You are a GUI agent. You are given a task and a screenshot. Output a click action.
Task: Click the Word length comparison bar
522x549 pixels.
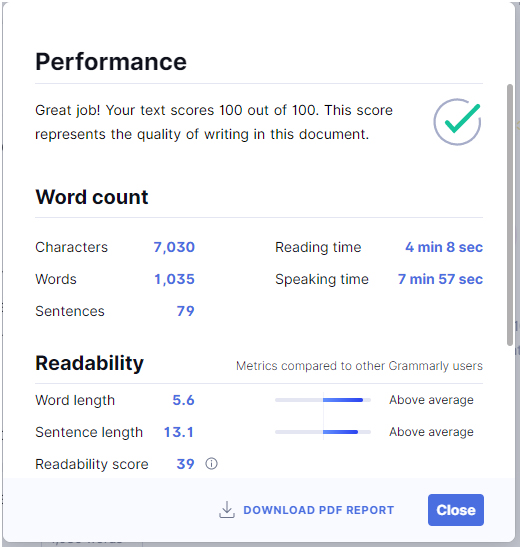(323, 400)
